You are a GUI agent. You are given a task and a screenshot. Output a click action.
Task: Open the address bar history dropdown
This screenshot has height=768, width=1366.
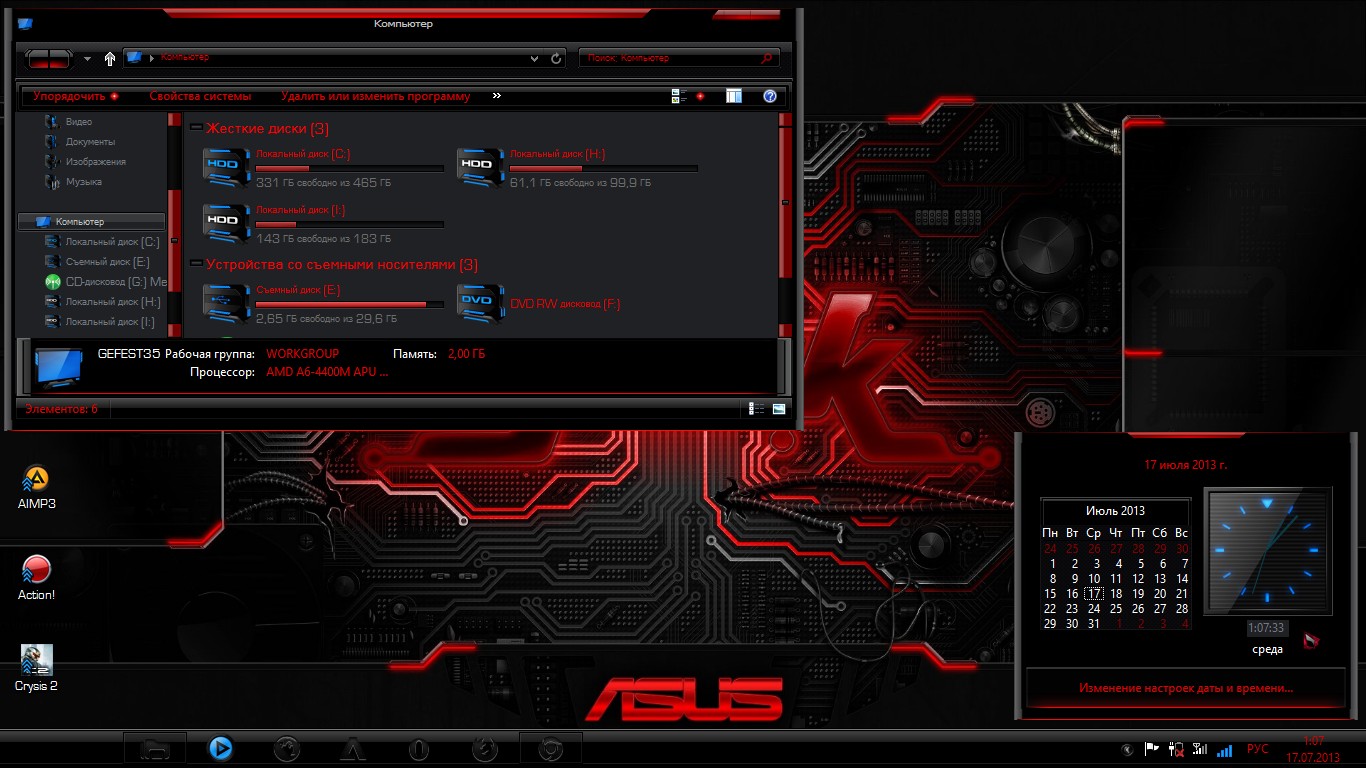[535, 59]
